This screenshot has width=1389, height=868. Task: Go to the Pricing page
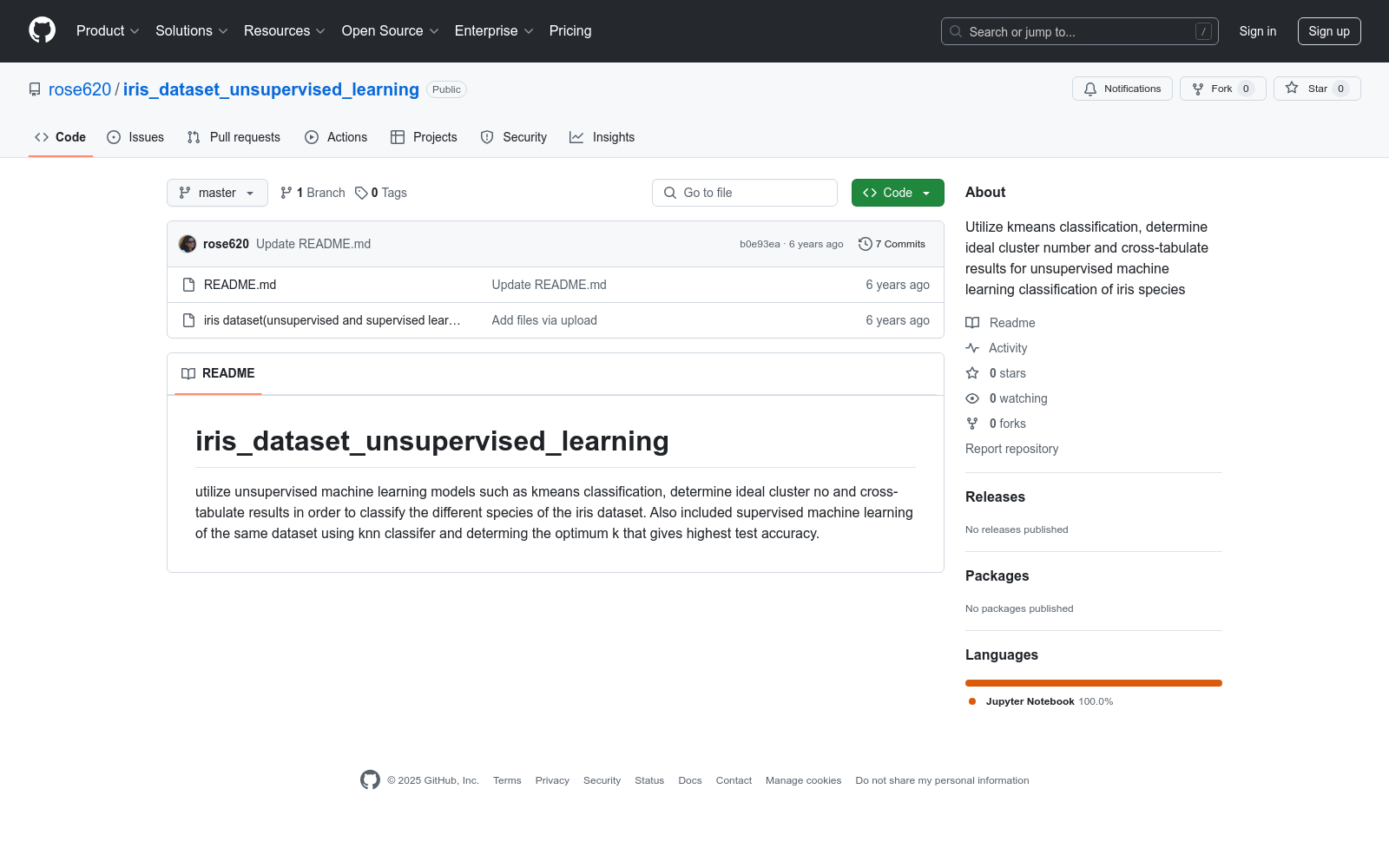tap(570, 31)
